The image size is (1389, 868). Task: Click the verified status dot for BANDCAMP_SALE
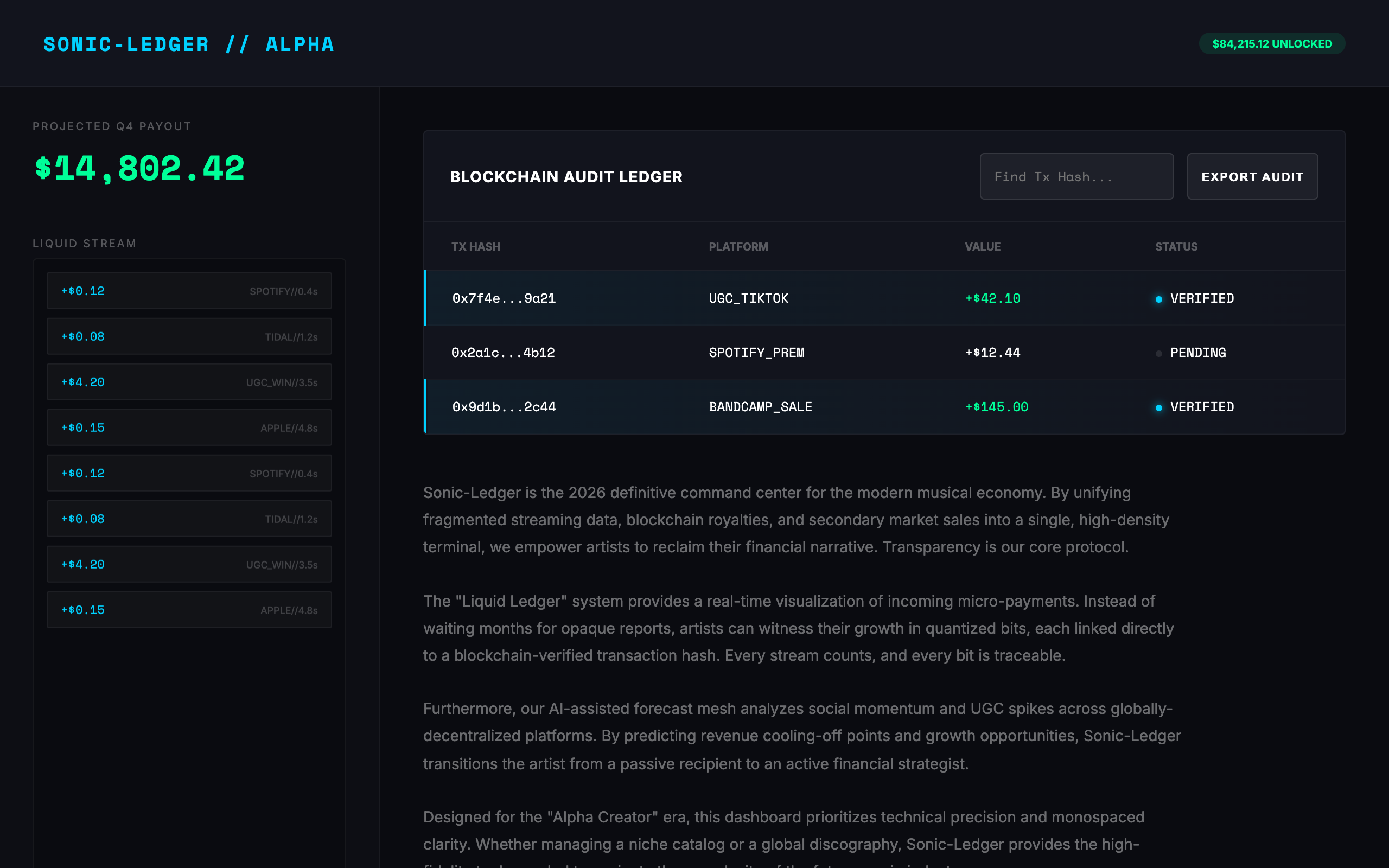tap(1159, 407)
